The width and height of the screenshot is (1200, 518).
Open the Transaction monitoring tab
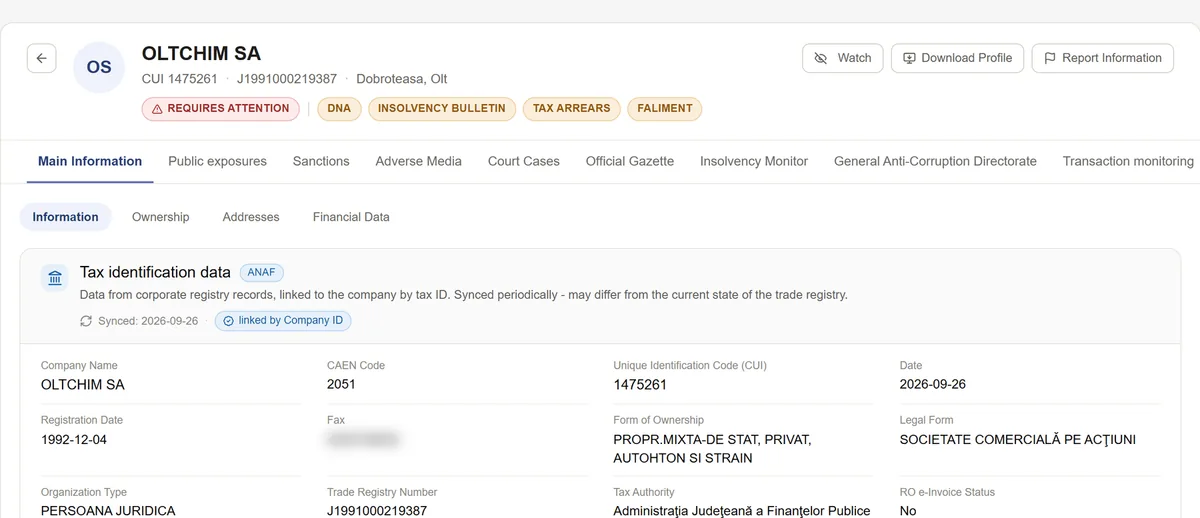(1128, 161)
